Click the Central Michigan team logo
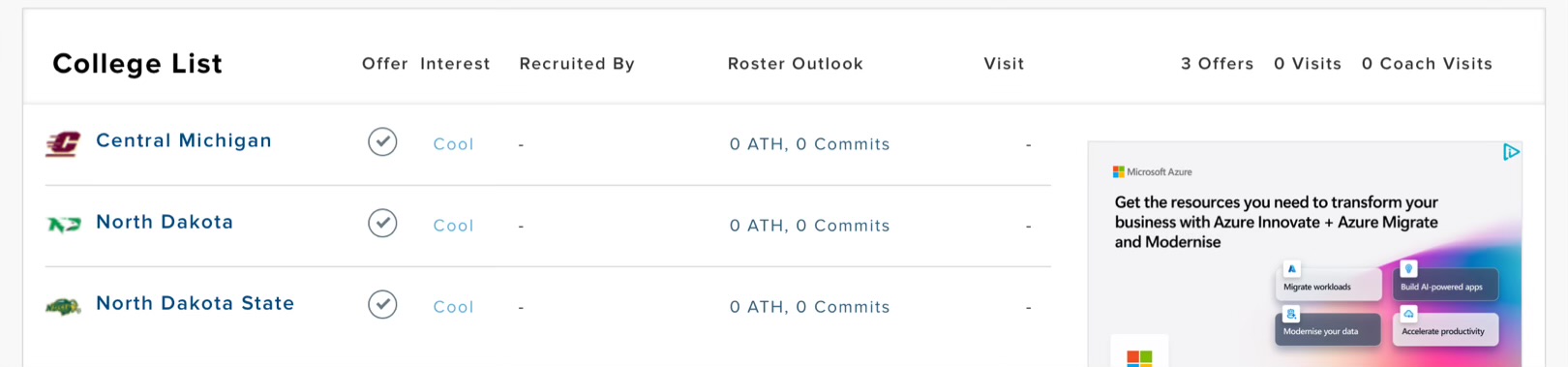1568x367 pixels. [63, 144]
